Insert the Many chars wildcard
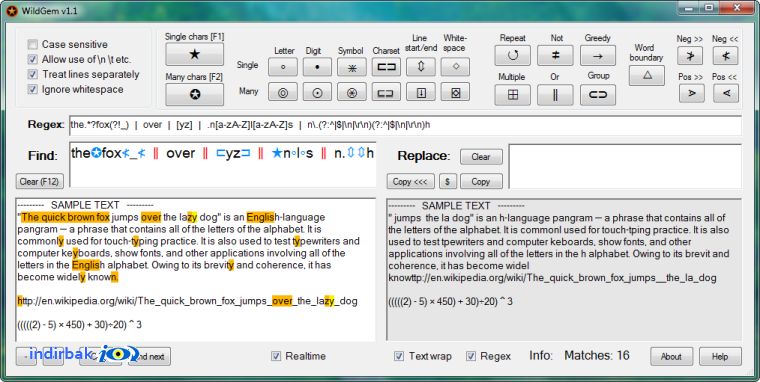This screenshot has height=382, width=760. click(194, 95)
